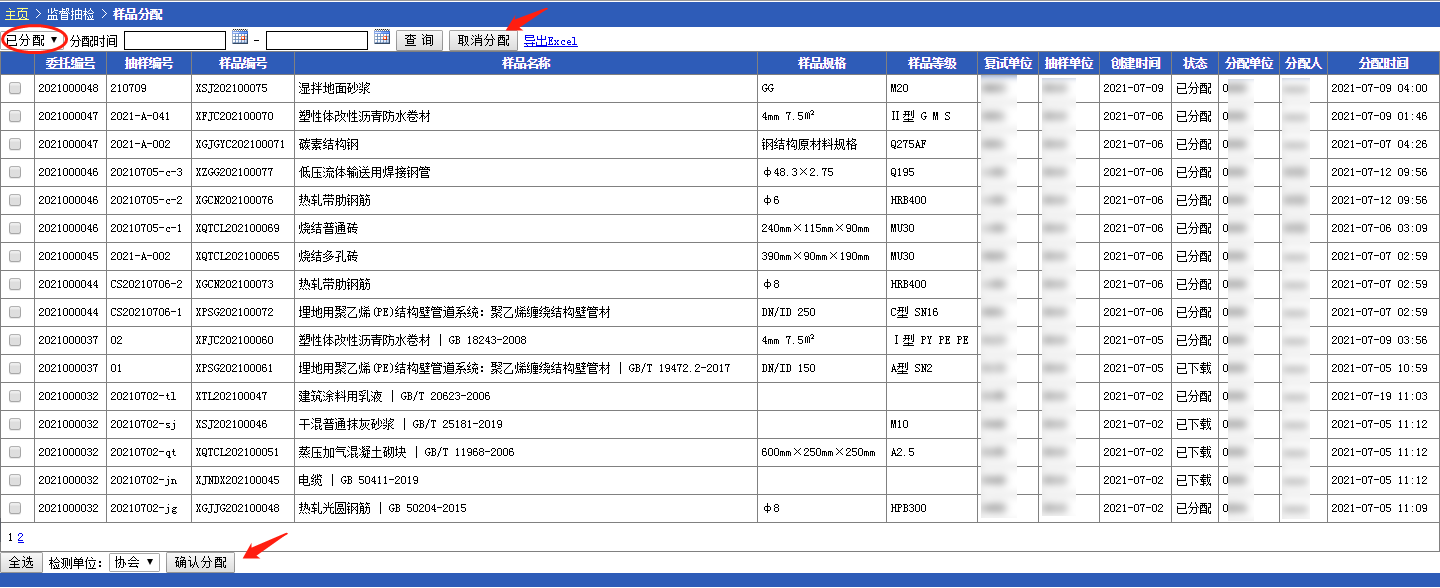Viewport: 1440px width, 588px height.
Task: Check the row for 烧结多孔砖
Action: 15,256
